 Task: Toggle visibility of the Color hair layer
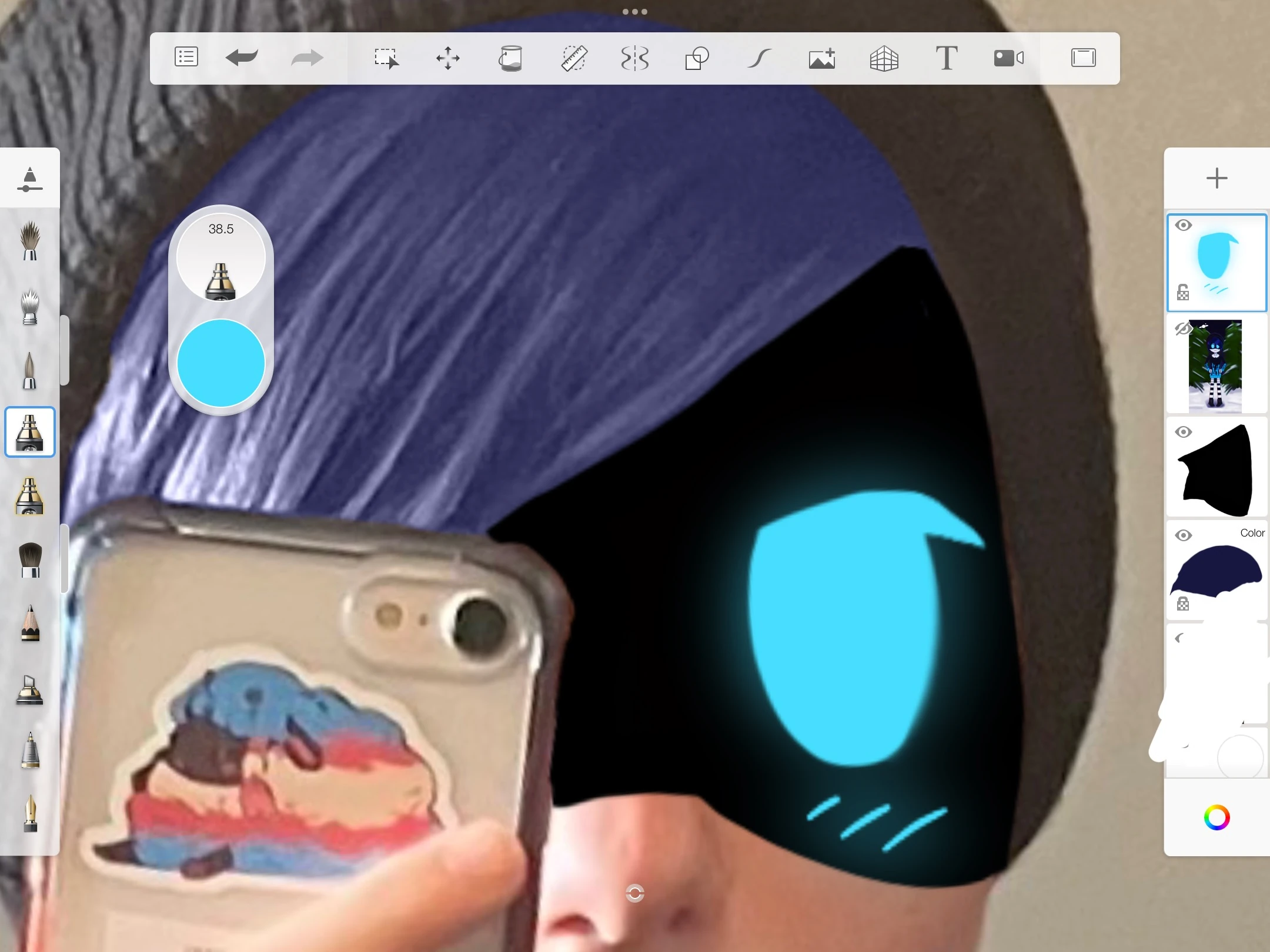[x=1183, y=535]
